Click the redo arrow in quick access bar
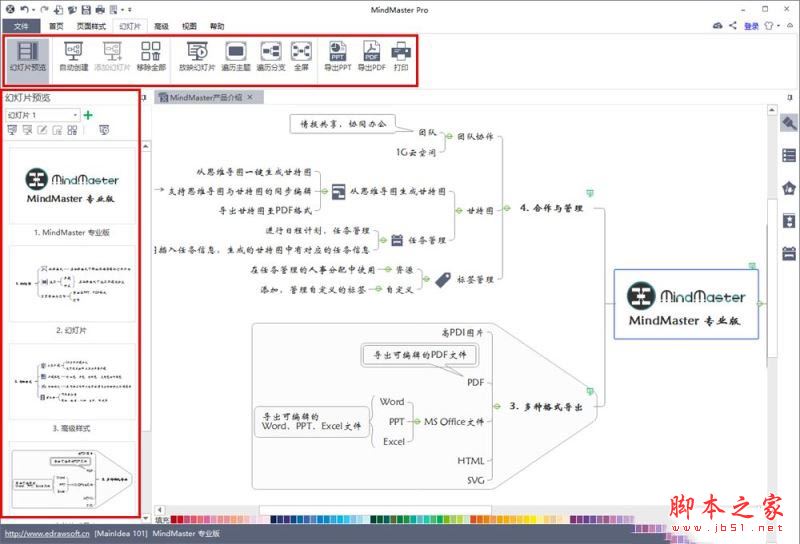Image resolution: width=800 pixels, height=544 pixels. pos(45,9)
